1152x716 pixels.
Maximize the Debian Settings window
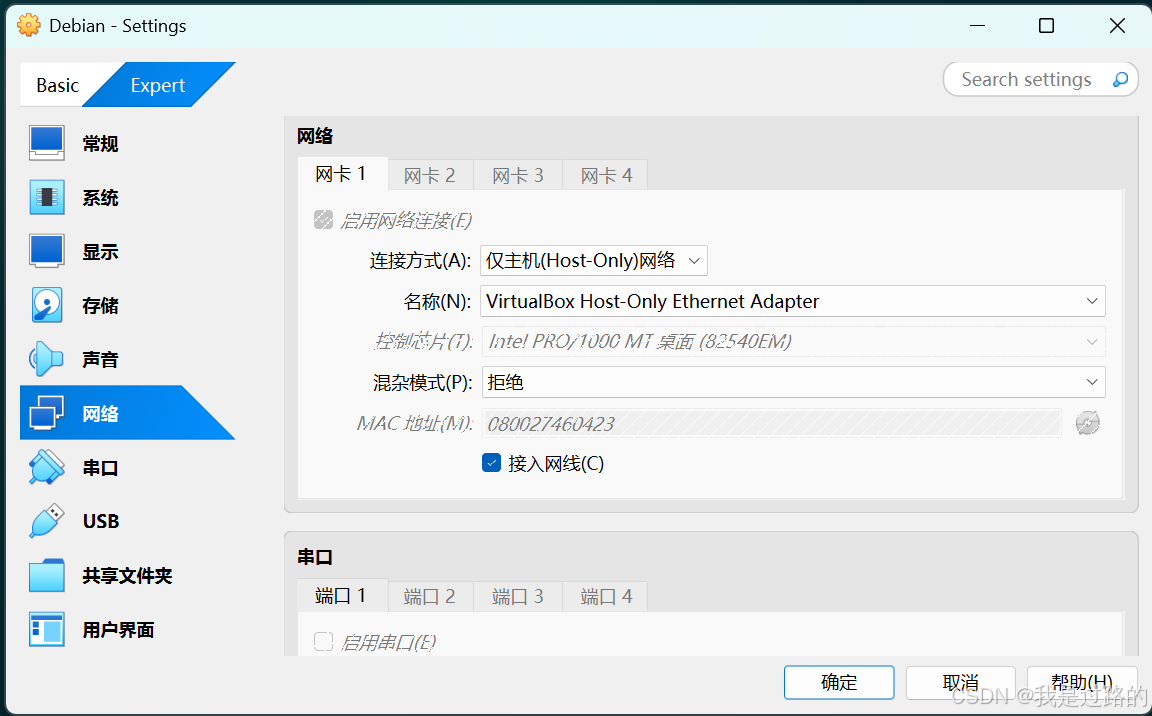click(x=1046, y=26)
